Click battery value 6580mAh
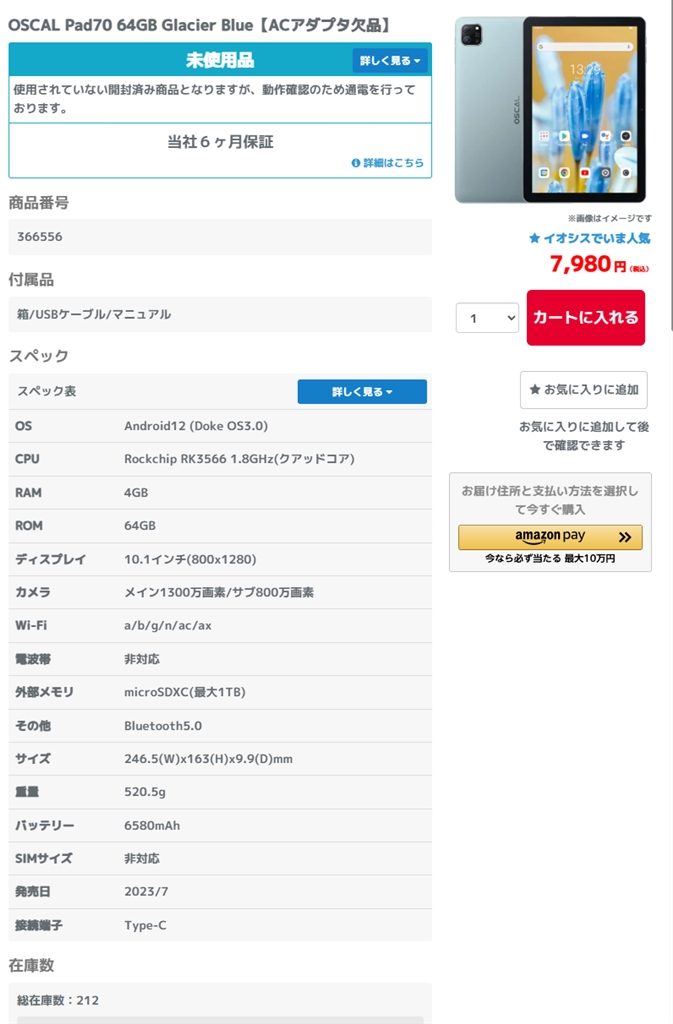The image size is (673, 1024). [152, 825]
